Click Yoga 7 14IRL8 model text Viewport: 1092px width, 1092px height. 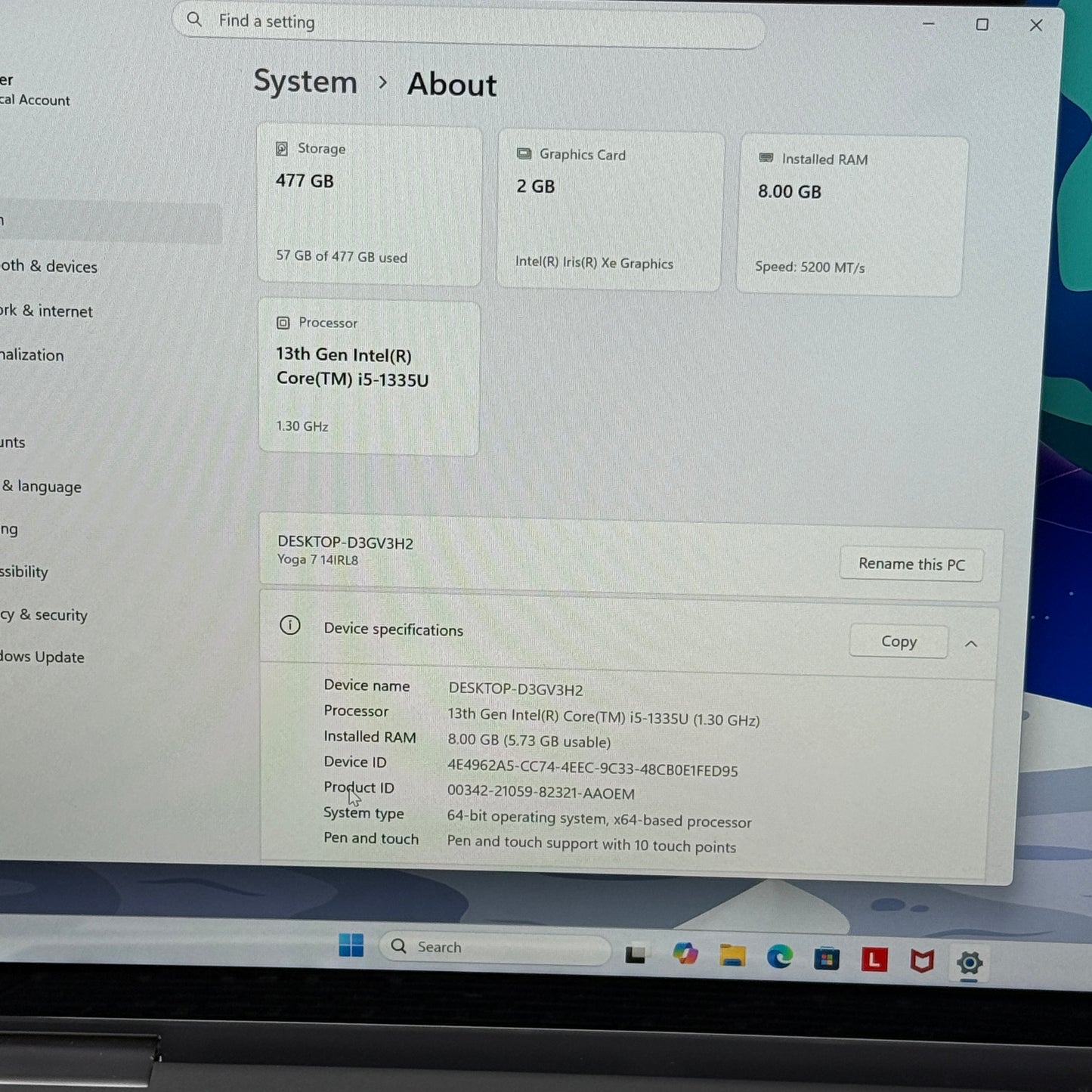tap(317, 560)
